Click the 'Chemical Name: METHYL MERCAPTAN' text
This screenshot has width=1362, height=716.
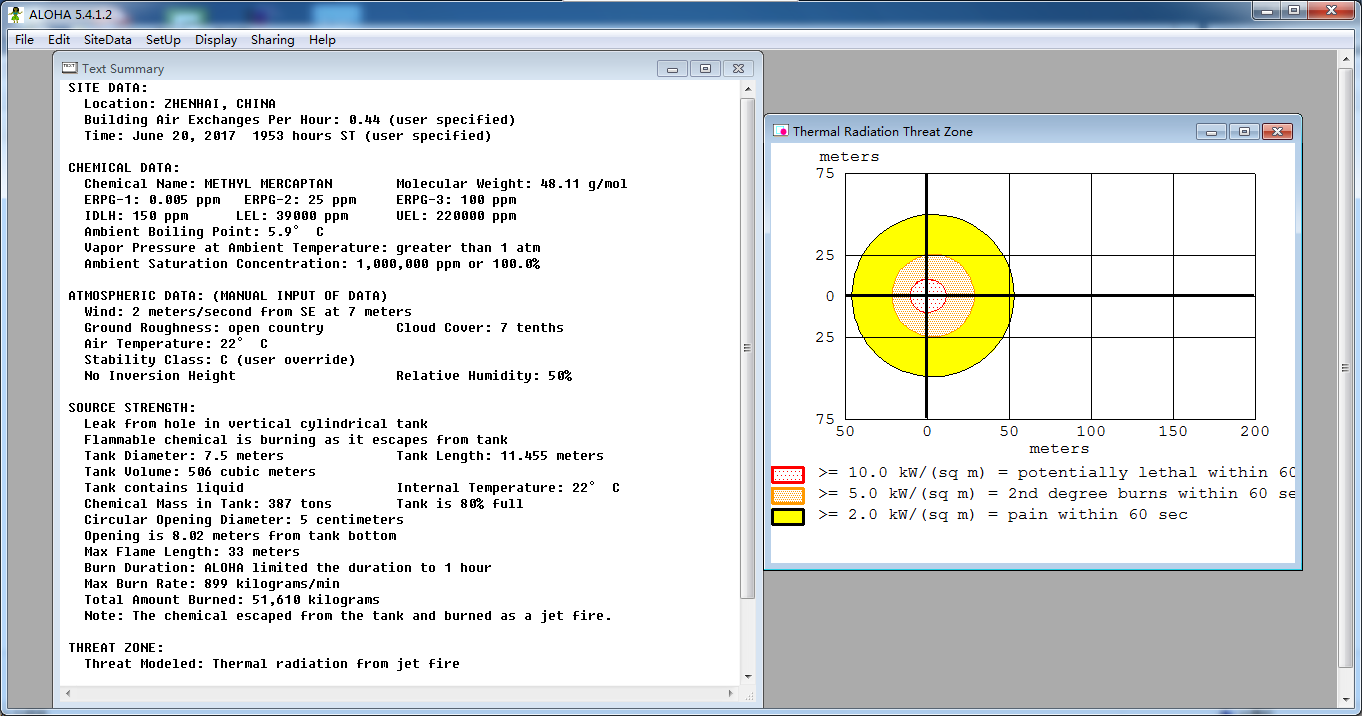point(208,184)
